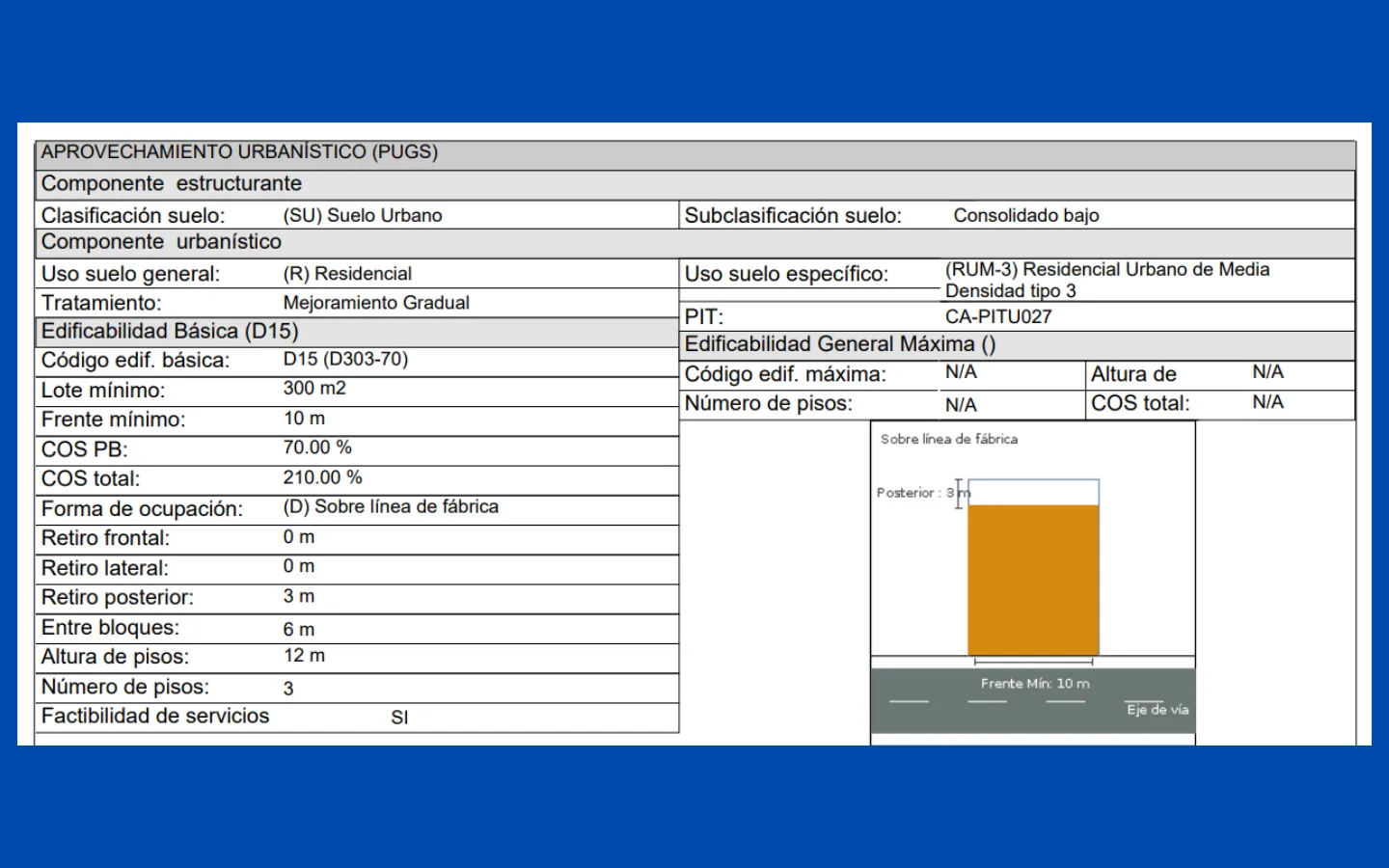
Task: Click the 'Componente estructurante' section header
Action: point(171,184)
